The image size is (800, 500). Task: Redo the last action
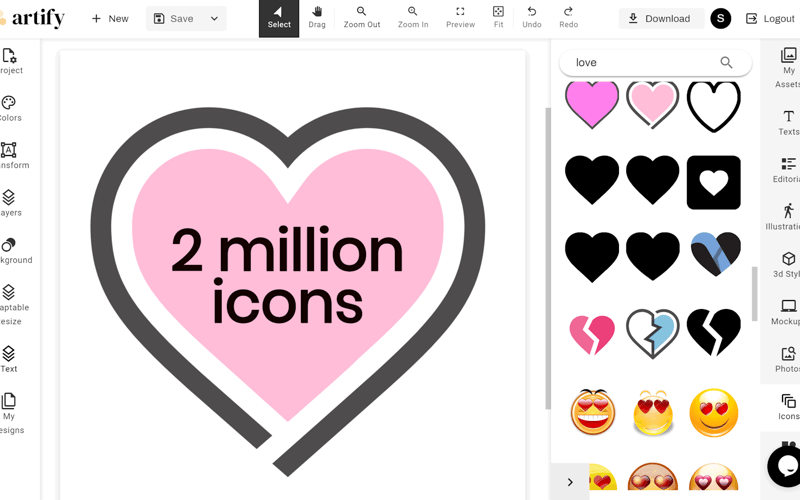(568, 18)
